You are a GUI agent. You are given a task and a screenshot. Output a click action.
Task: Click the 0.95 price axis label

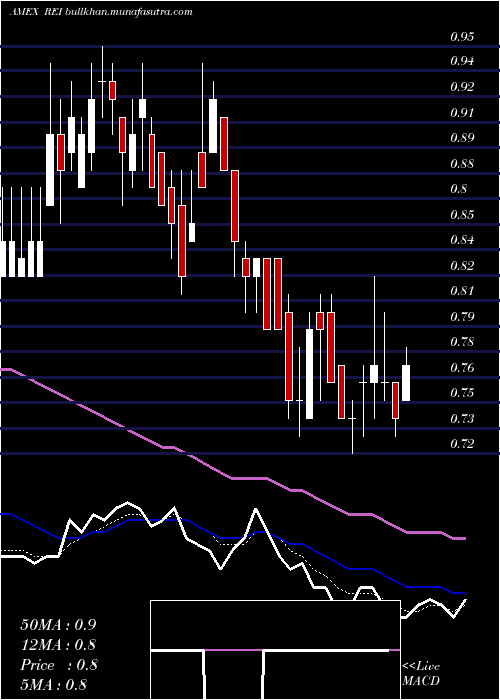pos(462,37)
